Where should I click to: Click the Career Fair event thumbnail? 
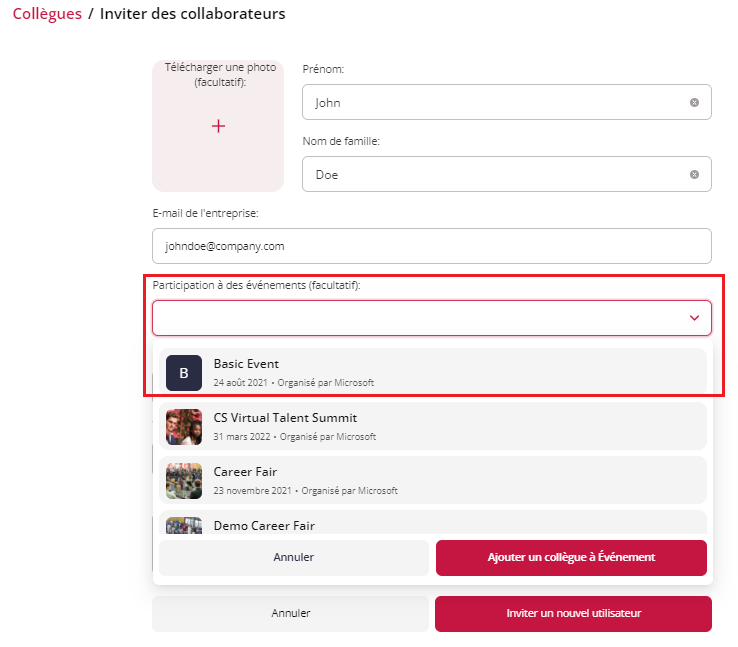coord(184,481)
